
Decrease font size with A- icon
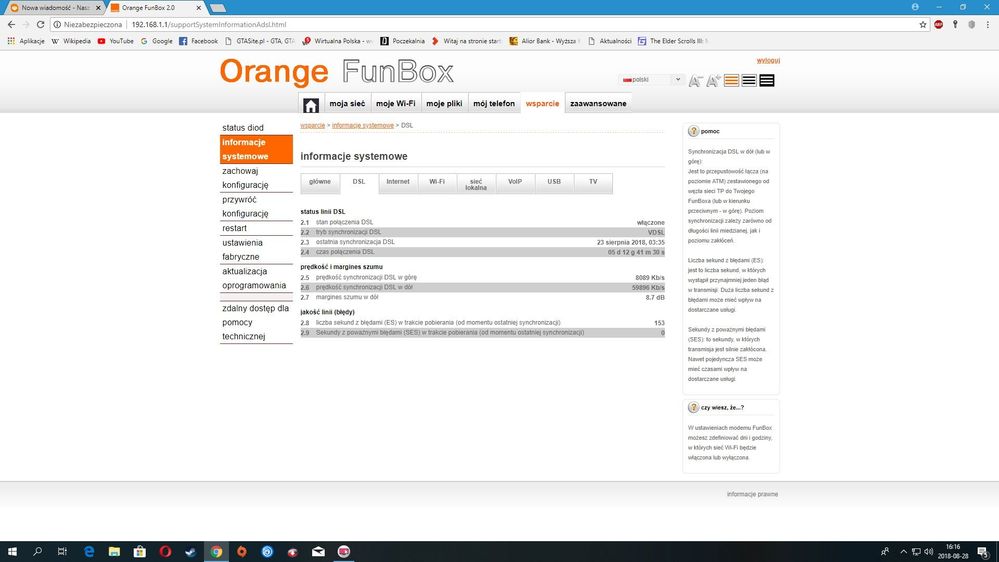[695, 81]
